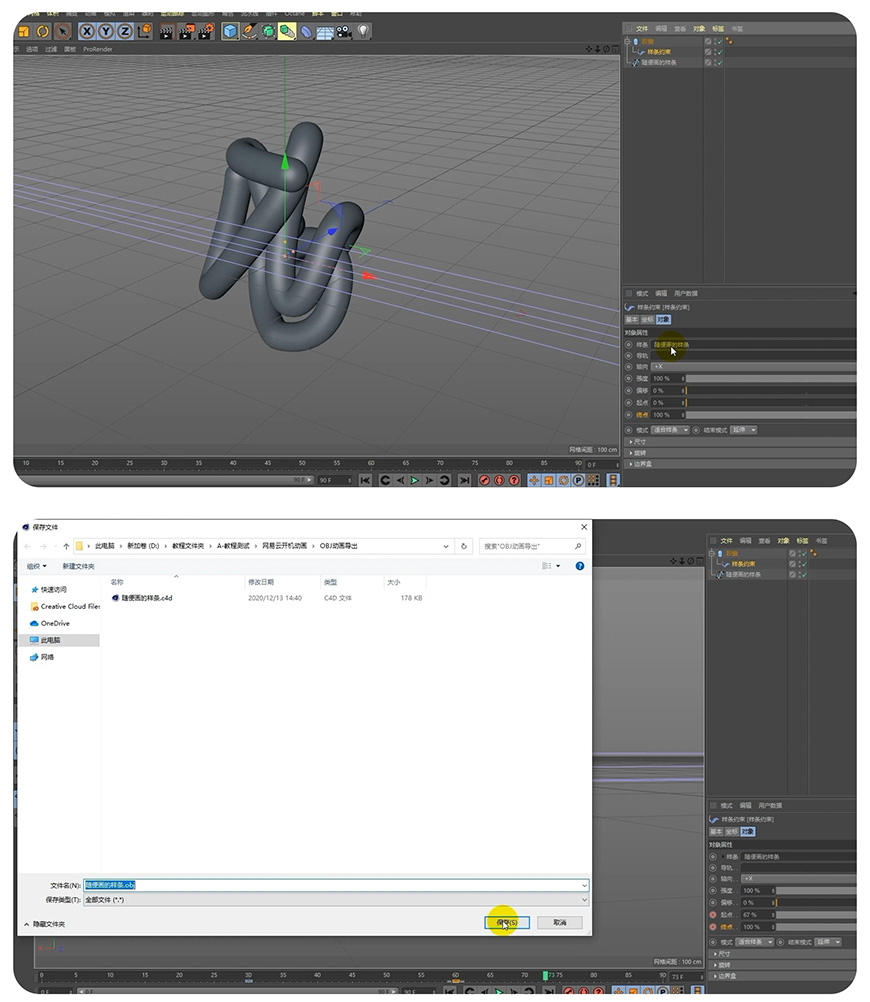The width and height of the screenshot is (870, 1002).
Task: Expand the 尺寸 section
Action: point(638,441)
